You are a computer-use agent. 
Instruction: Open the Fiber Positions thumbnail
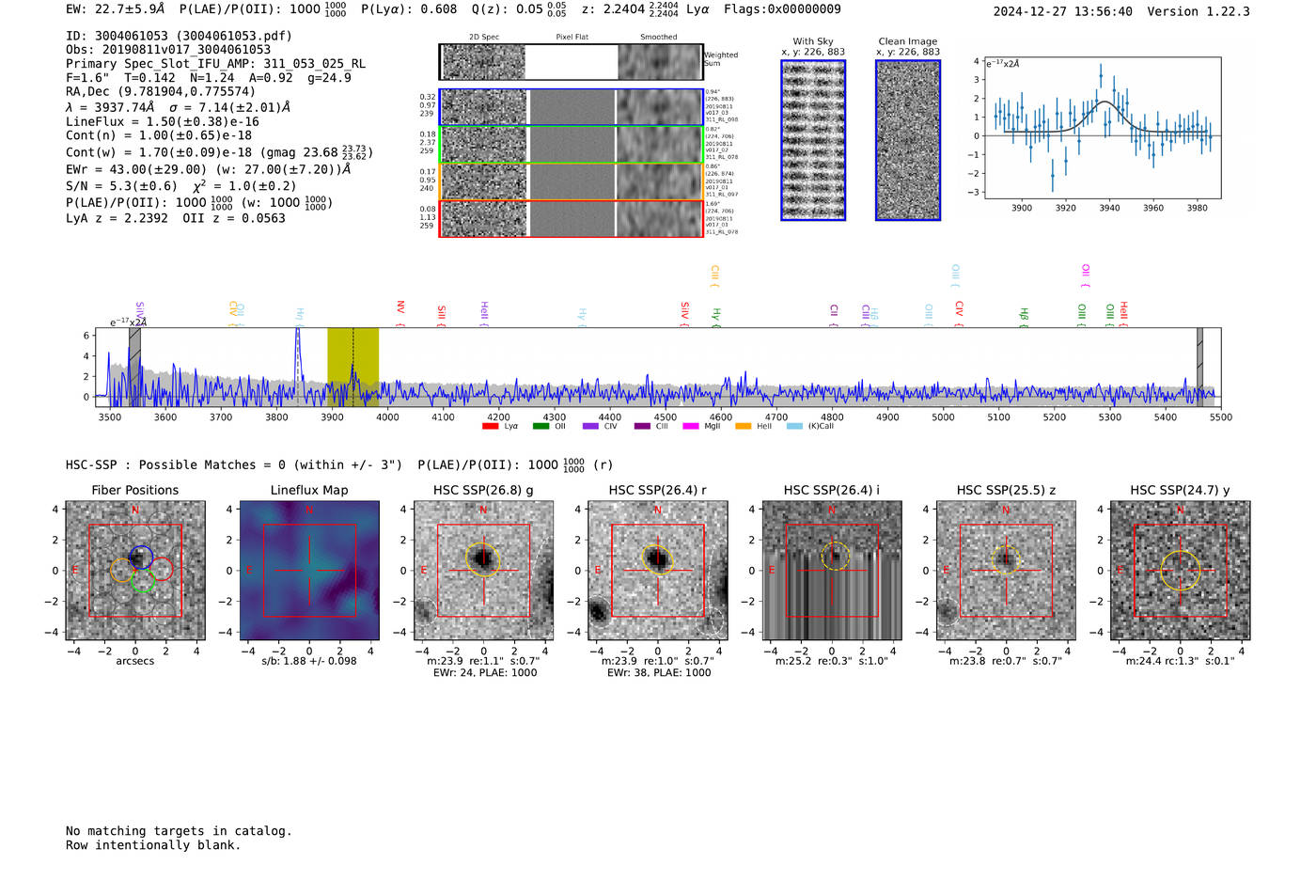point(135,571)
